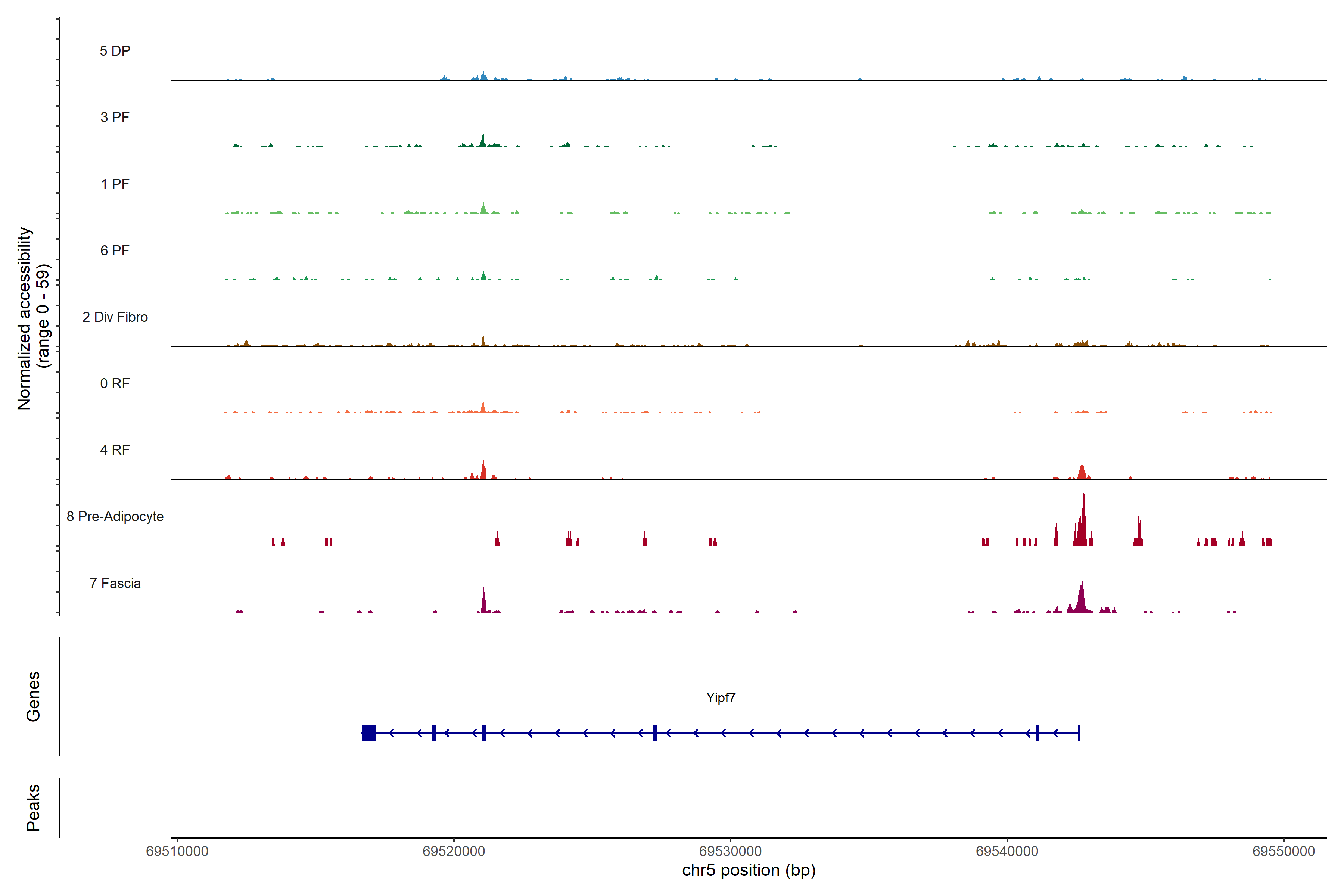
Task: Click the large Yipf7 end exon block
Action: [x=369, y=732]
